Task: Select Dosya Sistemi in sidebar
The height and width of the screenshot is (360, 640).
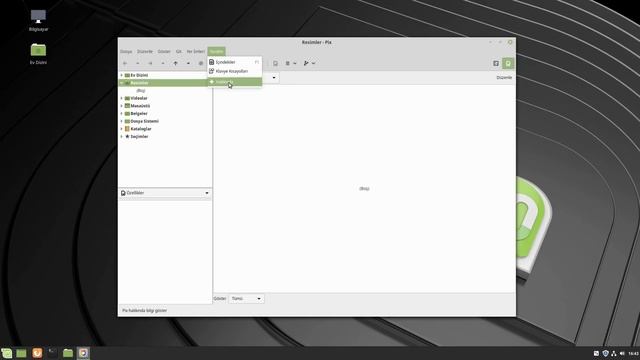Action: point(144,121)
